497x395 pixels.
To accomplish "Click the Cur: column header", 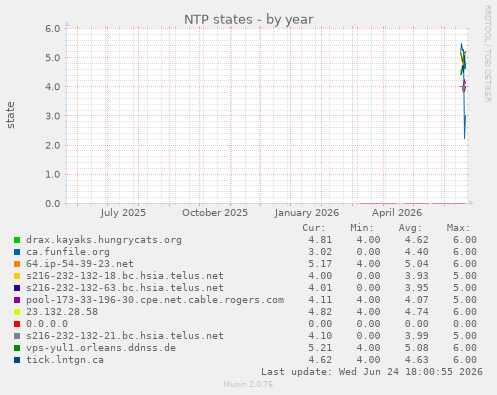I will tap(314, 228).
